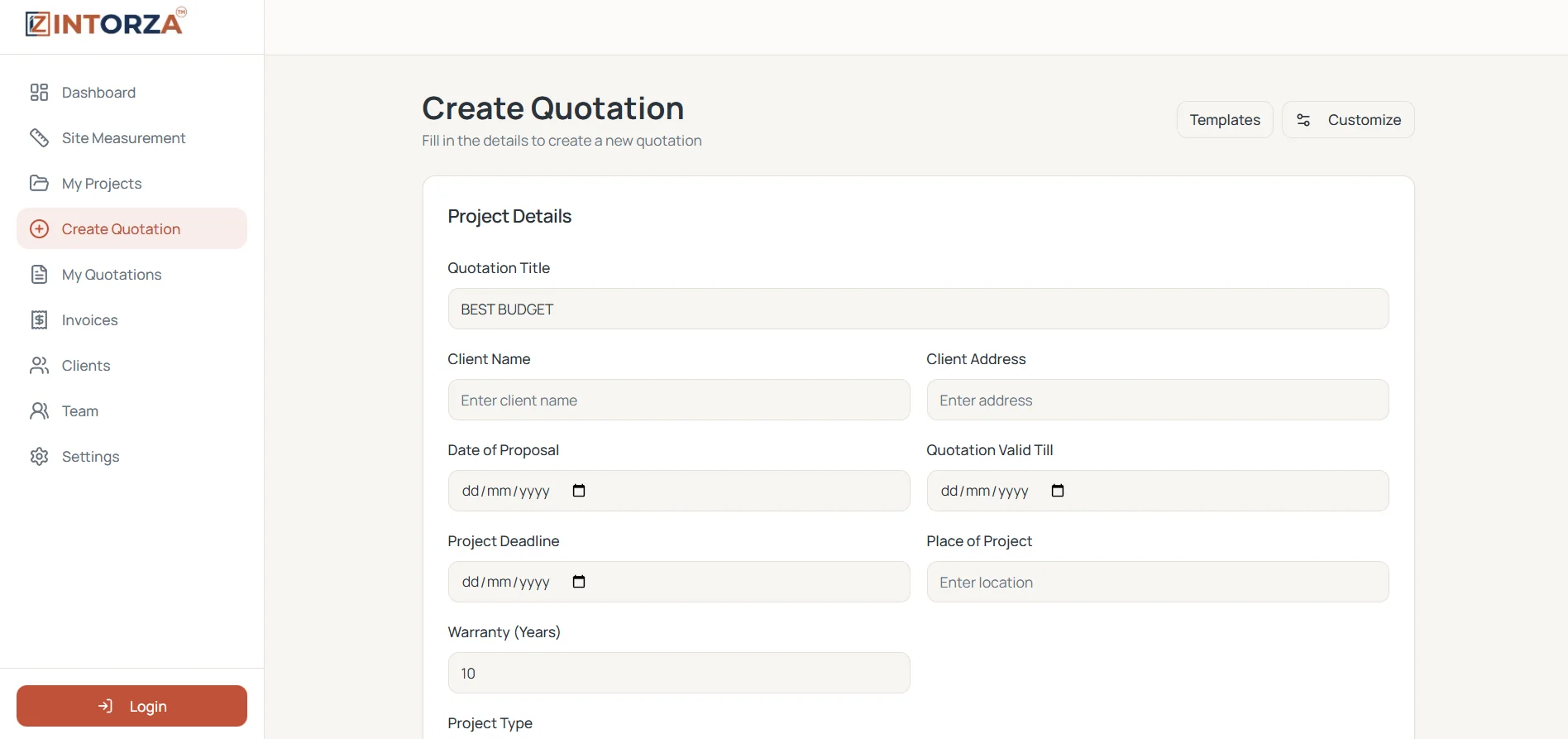Click the Team users icon
This screenshot has width=1568, height=739.
[39, 410]
